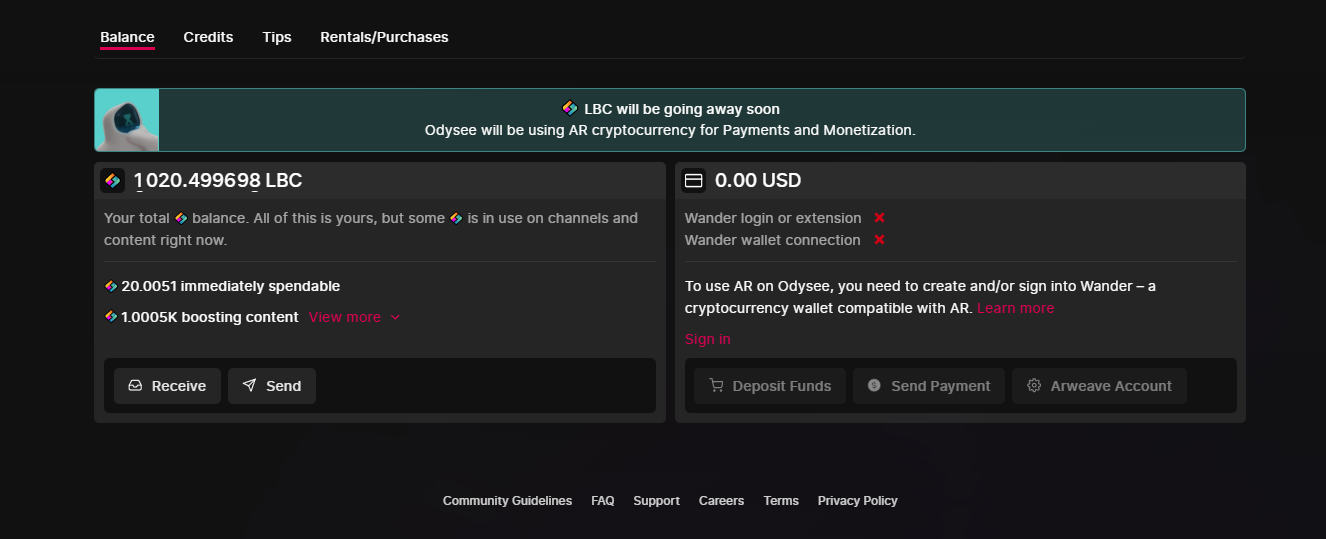
Task: Click the red X next to Wander login
Action: tap(879, 218)
